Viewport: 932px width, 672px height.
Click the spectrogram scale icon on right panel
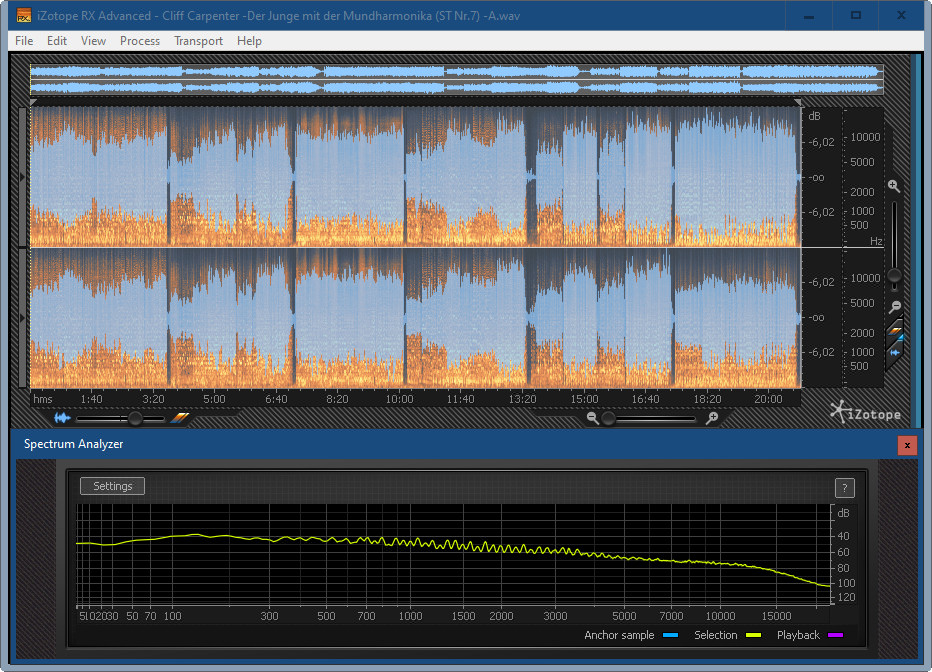pyautogui.click(x=896, y=331)
